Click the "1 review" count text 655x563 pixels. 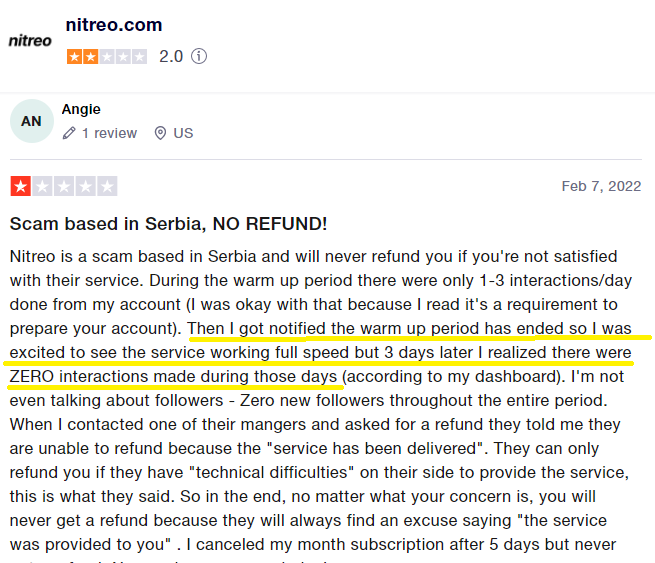click(x=109, y=133)
